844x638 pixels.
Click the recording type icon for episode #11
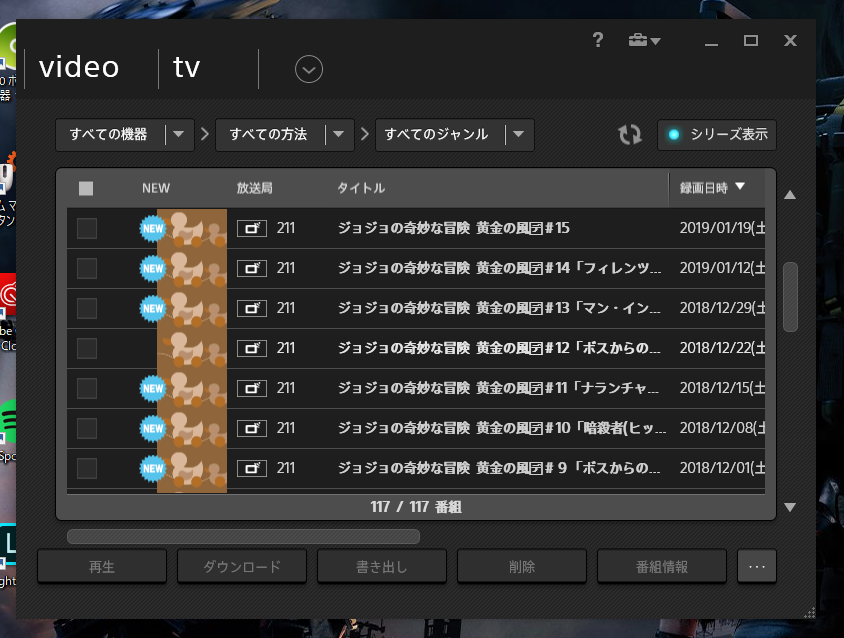click(252, 388)
